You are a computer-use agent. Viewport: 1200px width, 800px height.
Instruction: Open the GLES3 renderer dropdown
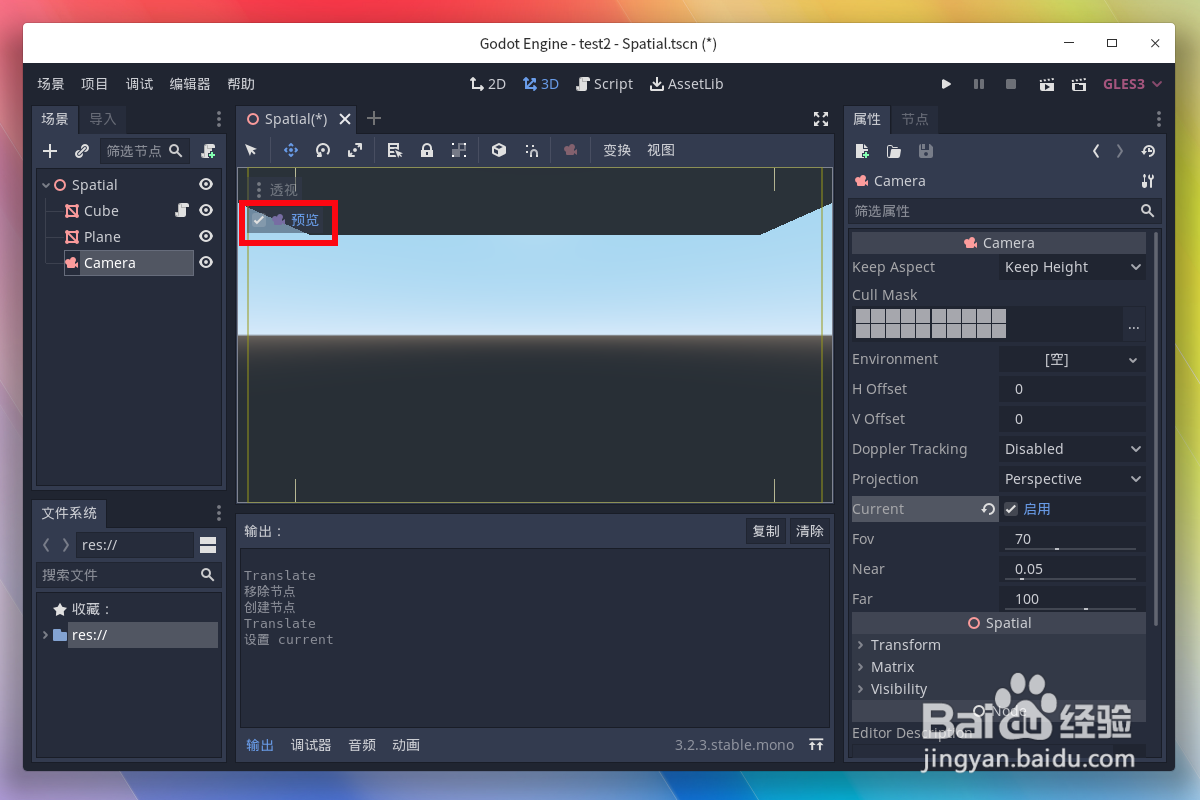click(1132, 85)
